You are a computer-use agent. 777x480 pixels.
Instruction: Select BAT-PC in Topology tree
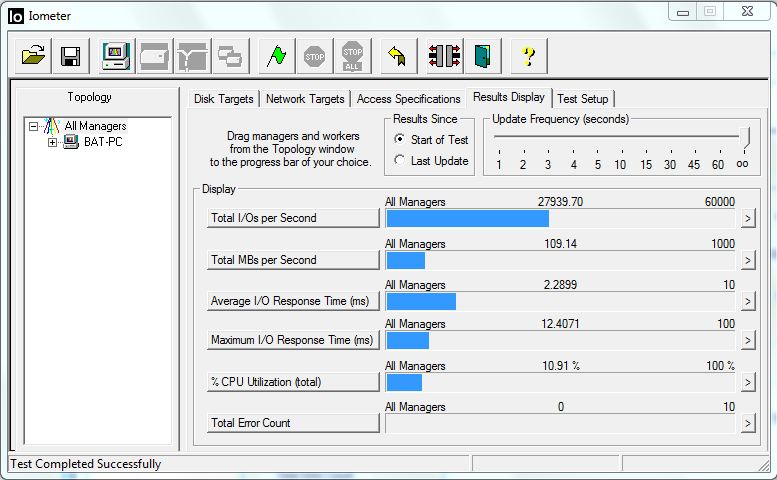coord(103,142)
